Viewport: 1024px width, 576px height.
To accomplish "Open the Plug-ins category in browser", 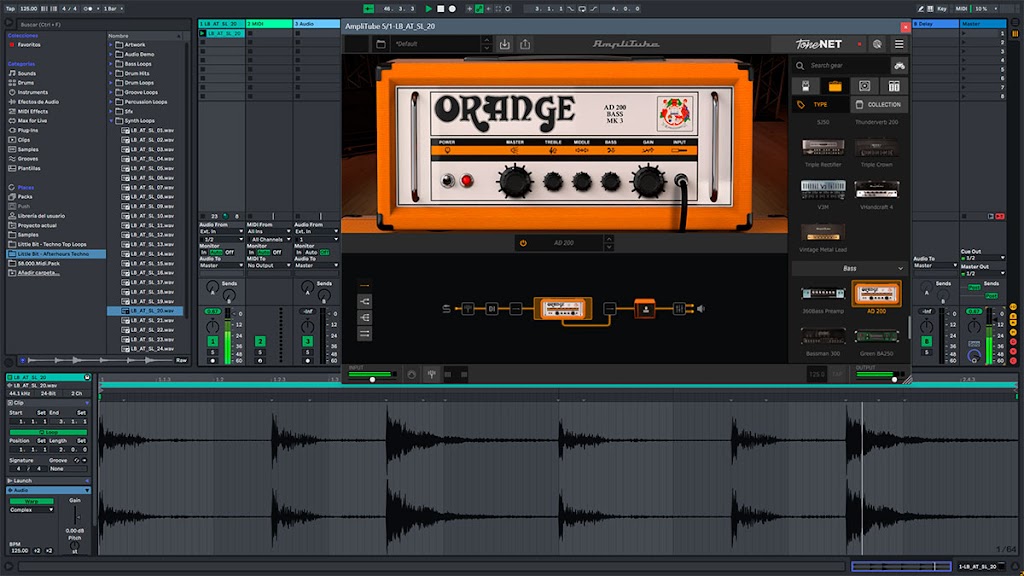I will pos(27,130).
